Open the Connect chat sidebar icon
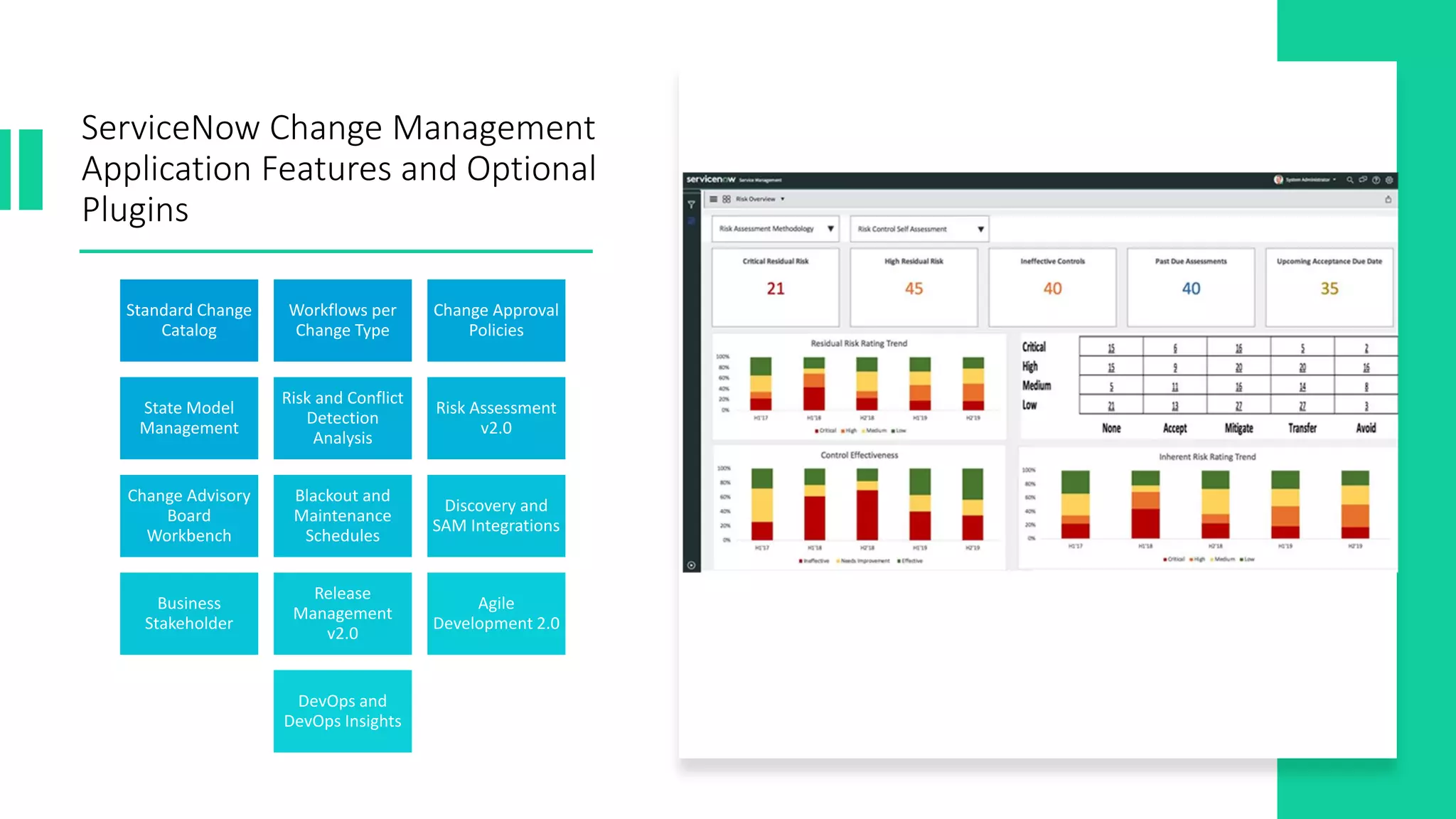The image size is (1456, 819). (1363, 180)
